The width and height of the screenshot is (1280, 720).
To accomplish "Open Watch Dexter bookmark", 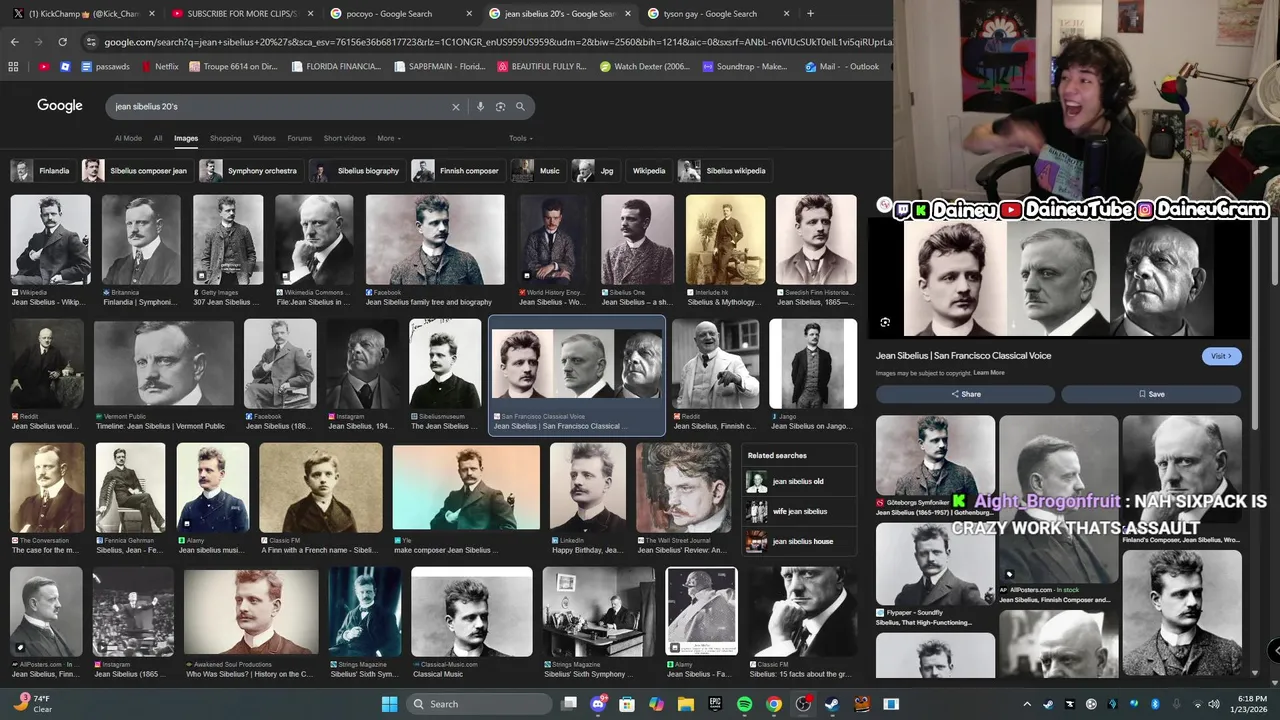I will [645, 67].
